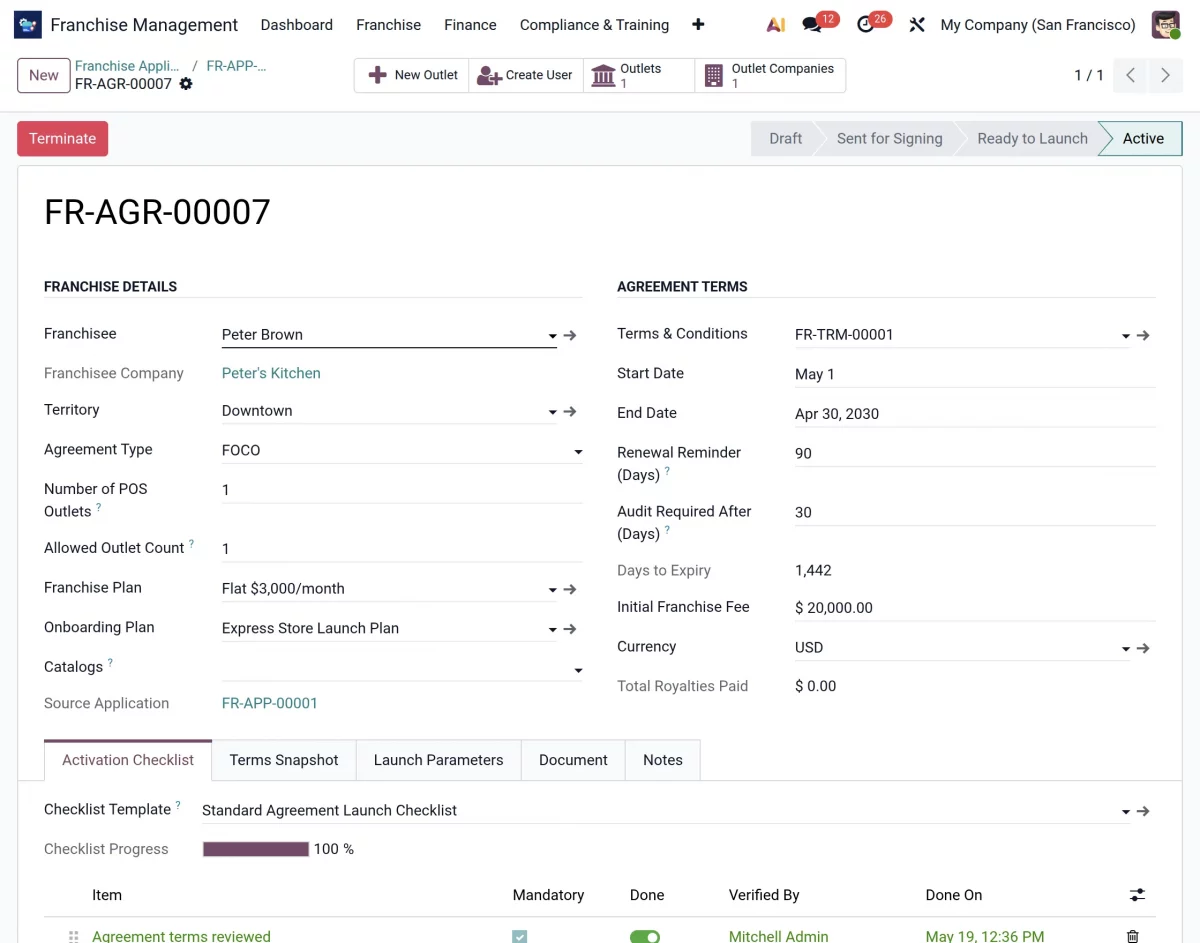This screenshot has width=1200, height=943.
Task: Open the Outlets stat button
Action: point(638,75)
